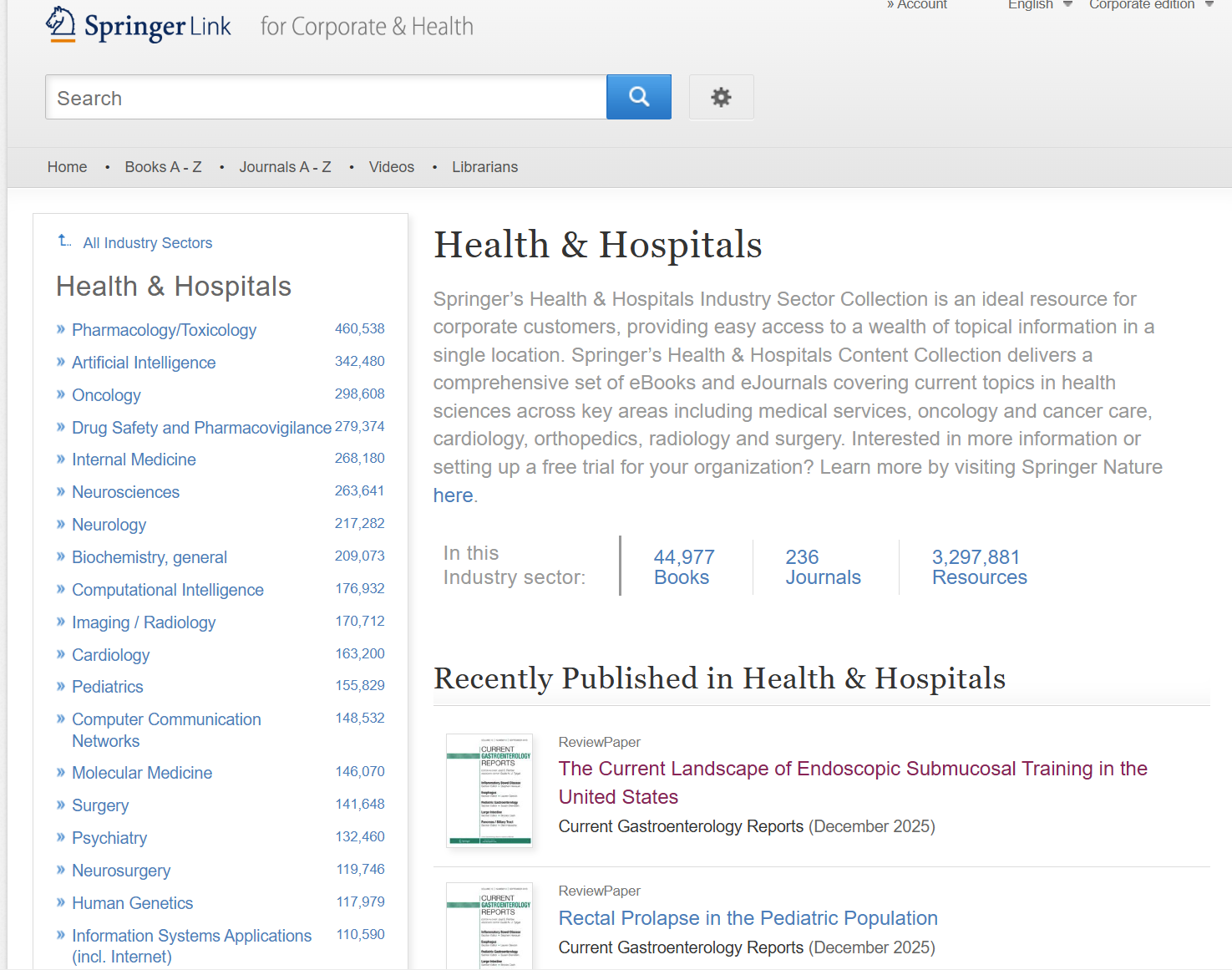Viewport: 1232px width, 970px height.
Task: Select the Oncology category
Action: tap(106, 395)
